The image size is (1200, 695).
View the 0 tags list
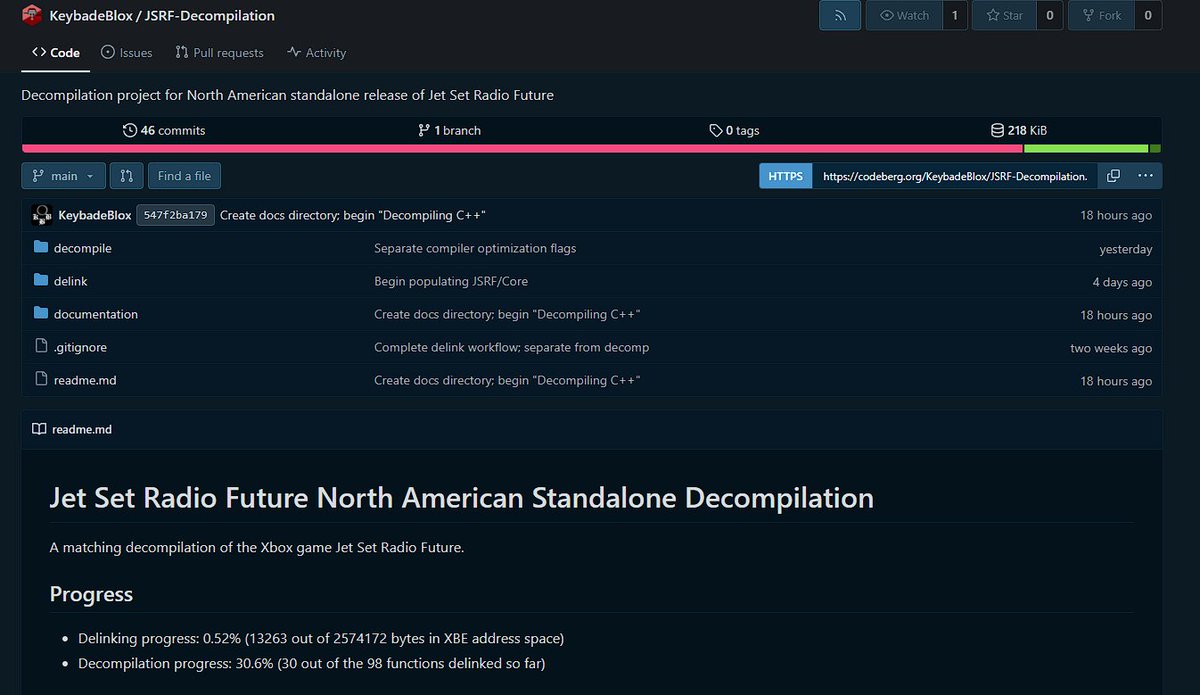pos(734,130)
